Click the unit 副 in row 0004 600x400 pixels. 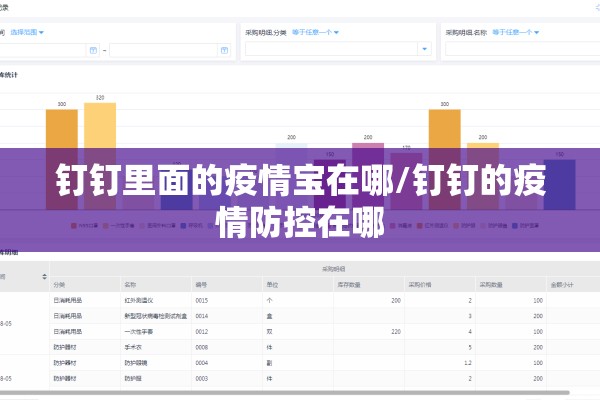pos(269,363)
